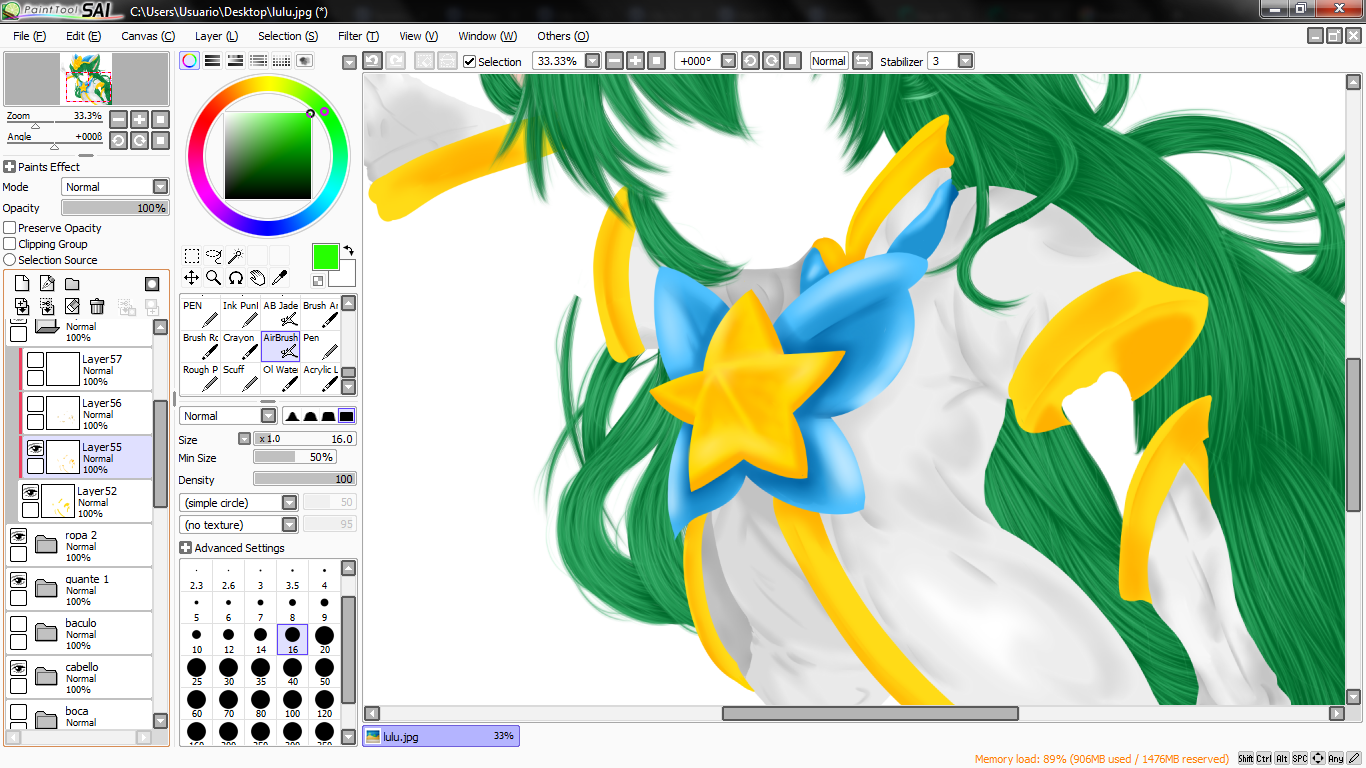Hide Layer55 using its eye icon
Screen dimensions: 1366x768
pos(35,449)
